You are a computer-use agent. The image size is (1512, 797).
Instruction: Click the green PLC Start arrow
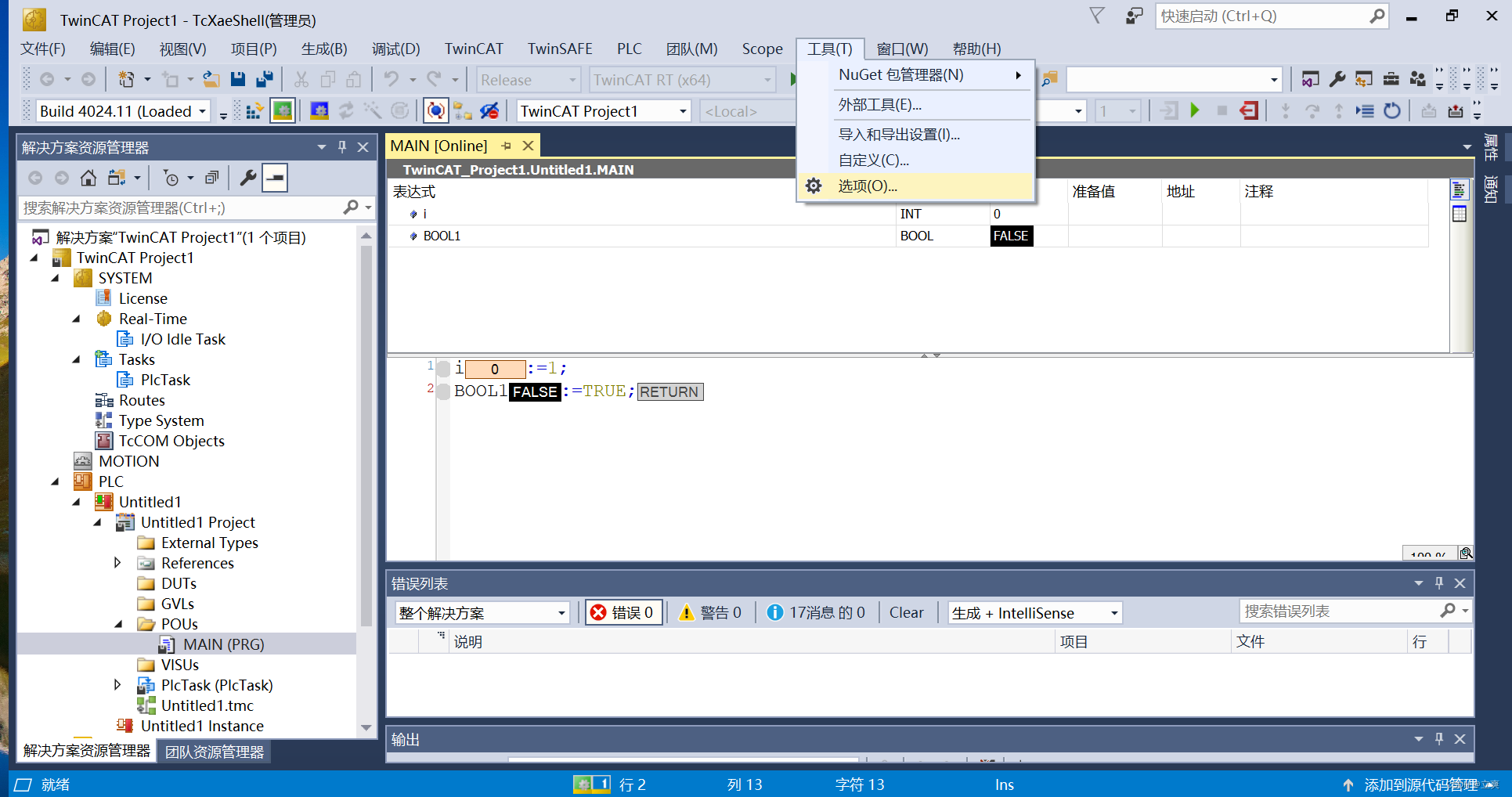coord(1195,110)
